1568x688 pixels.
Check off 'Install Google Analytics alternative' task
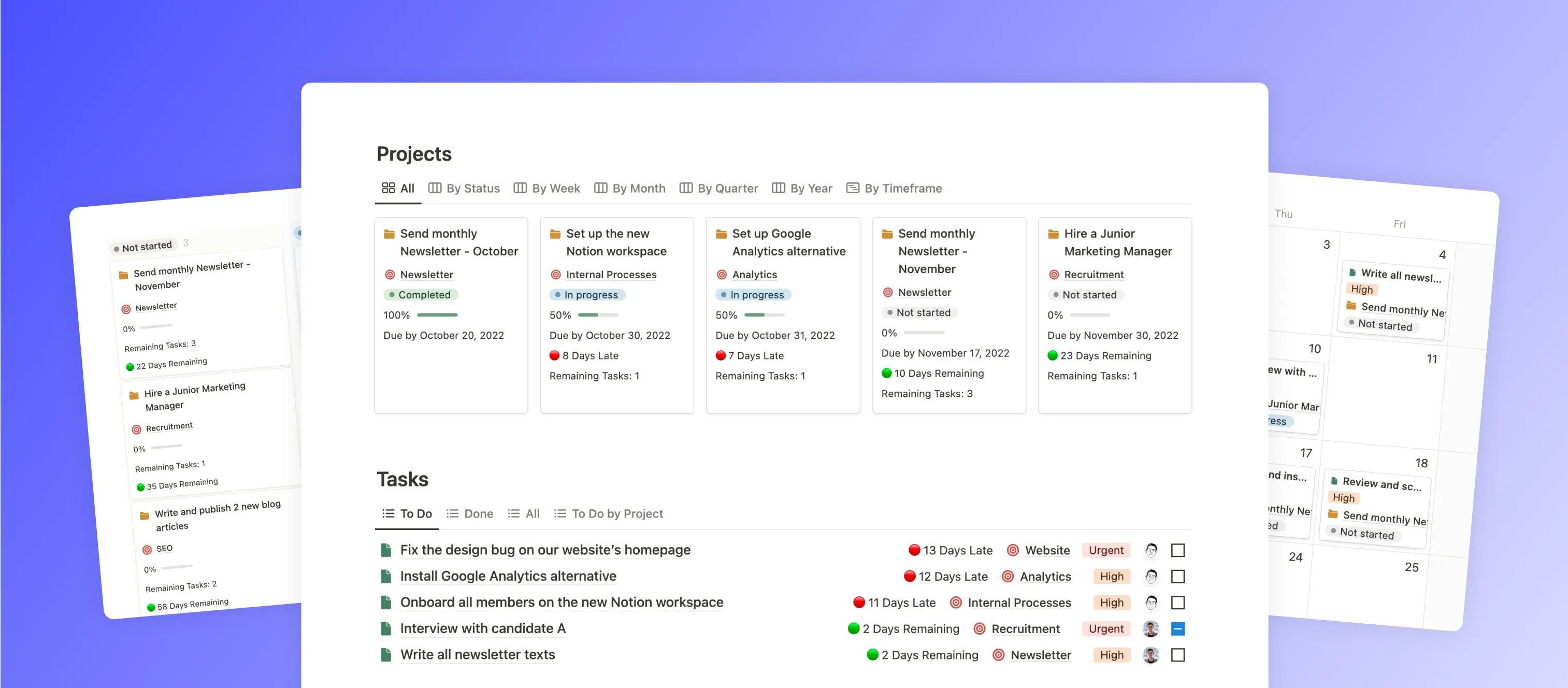[1178, 576]
